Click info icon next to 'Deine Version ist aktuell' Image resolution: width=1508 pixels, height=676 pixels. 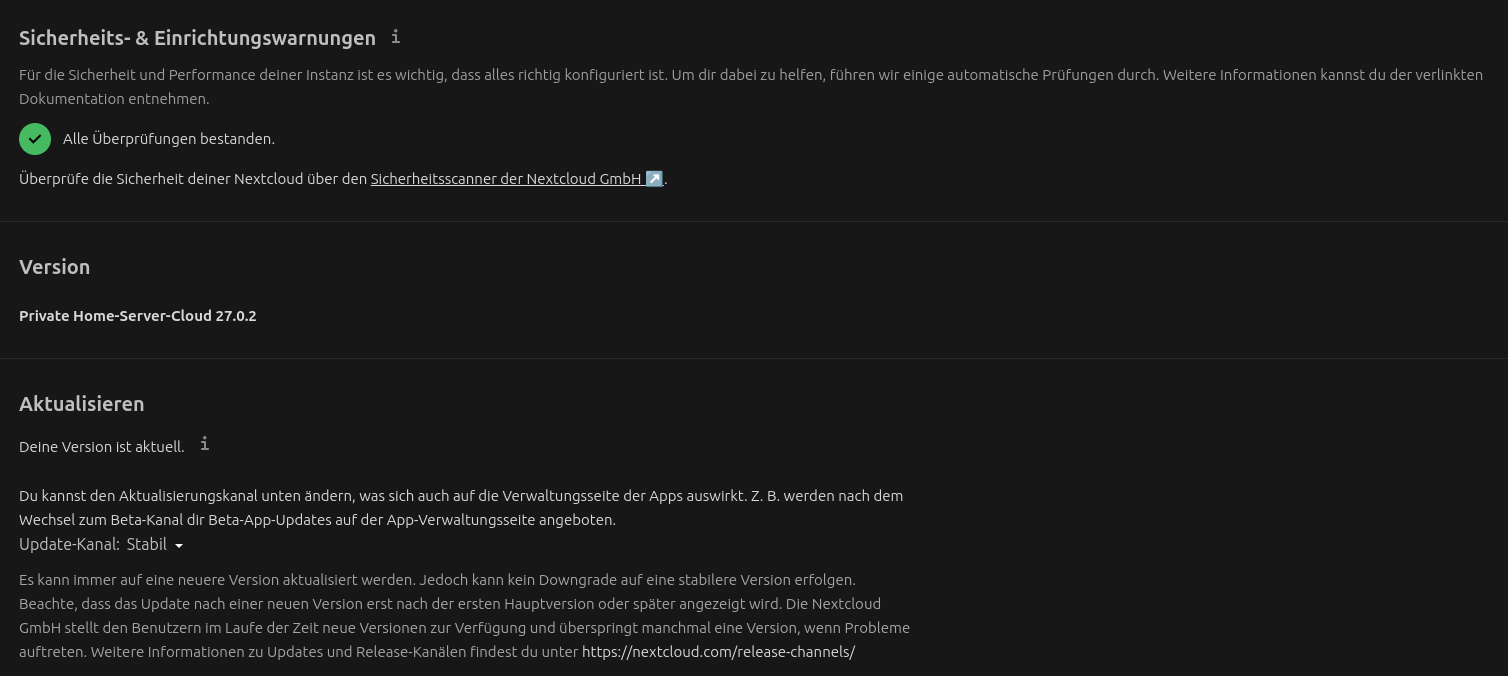point(204,444)
